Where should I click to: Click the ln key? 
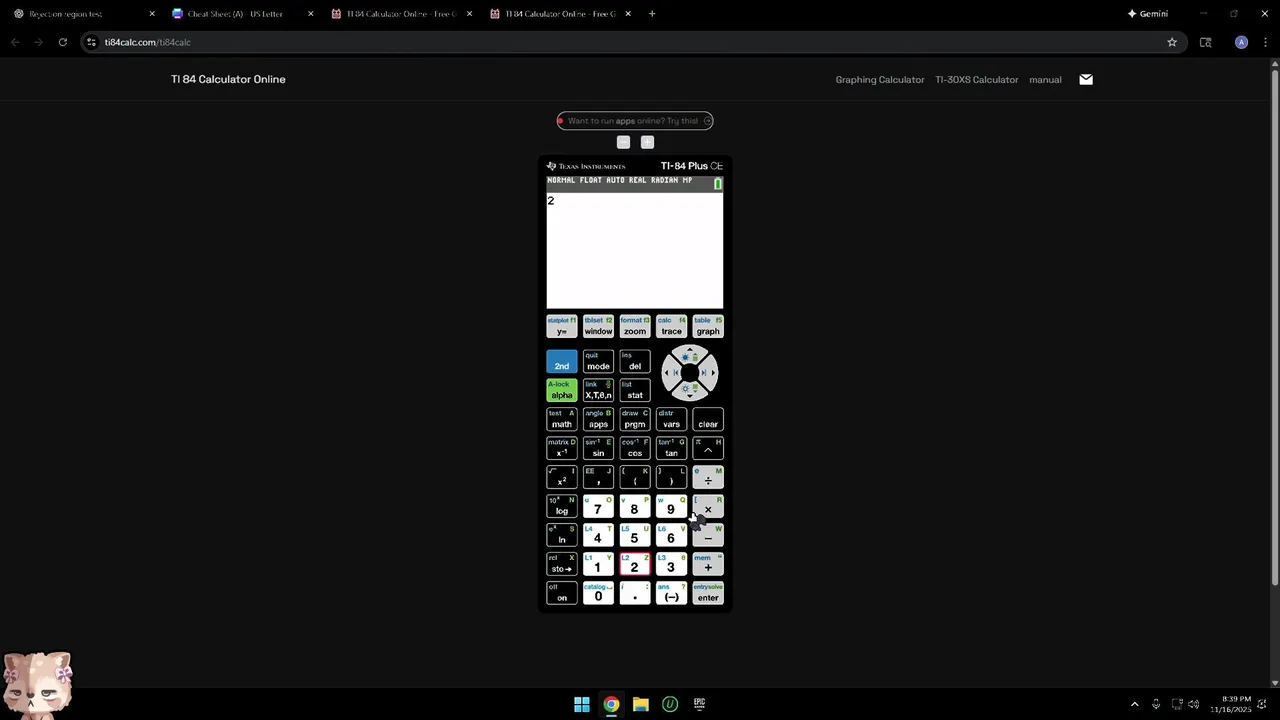562,536
